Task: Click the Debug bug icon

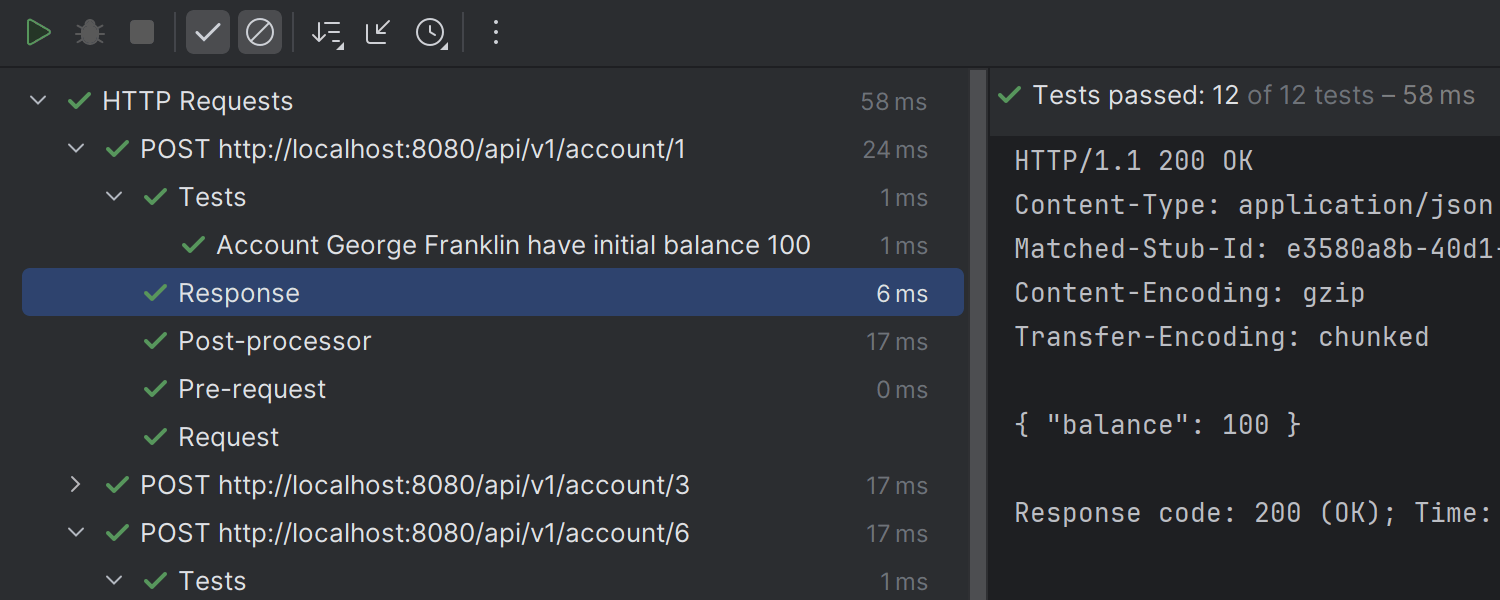Action: [90, 33]
